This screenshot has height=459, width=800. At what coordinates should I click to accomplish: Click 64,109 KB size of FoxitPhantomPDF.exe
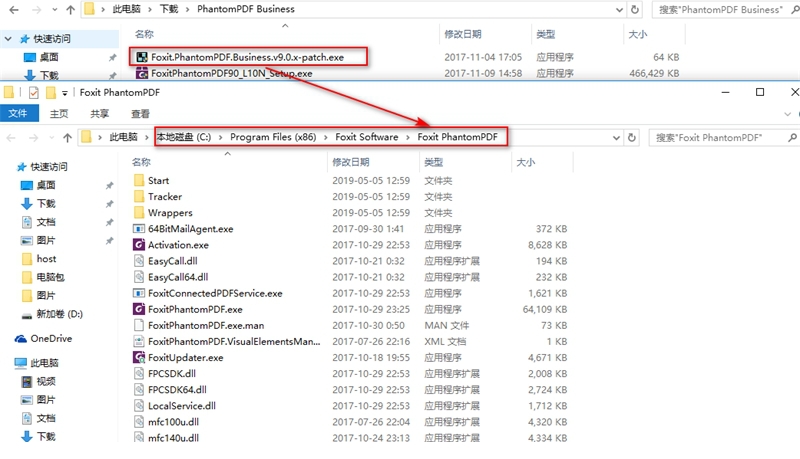(544, 309)
